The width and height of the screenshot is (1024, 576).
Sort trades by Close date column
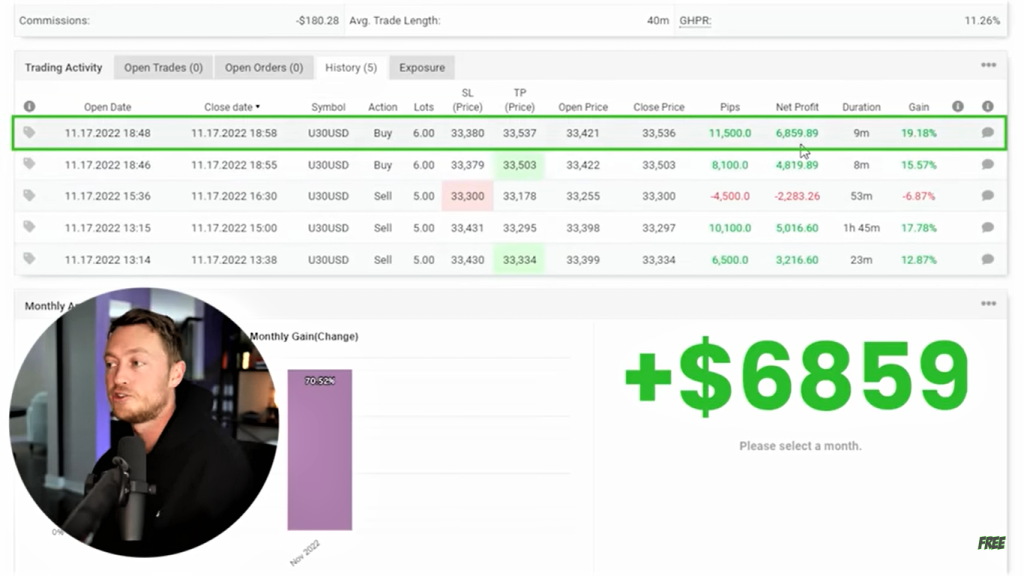[231, 107]
